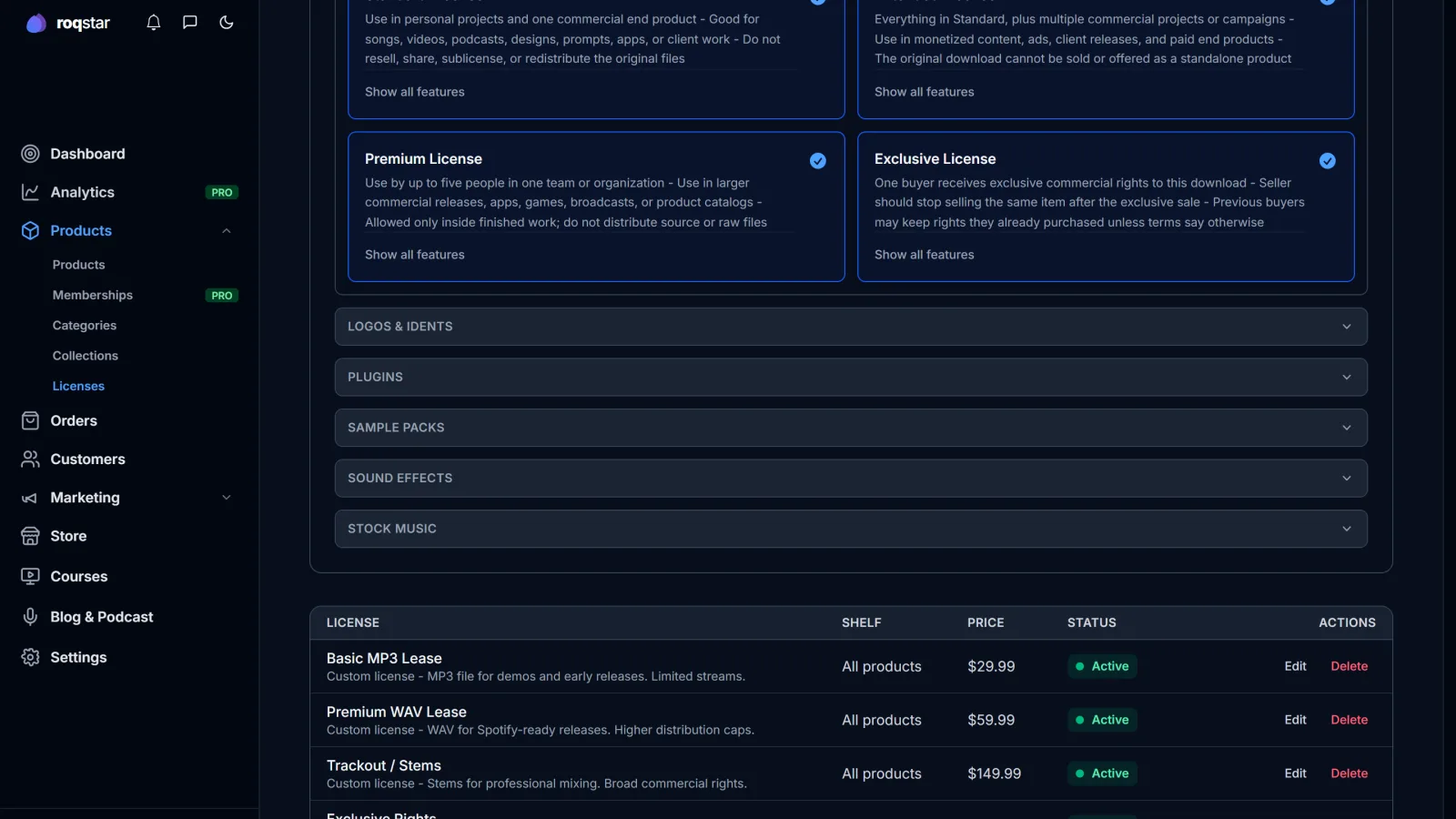The image size is (1456, 819).
Task: Click the $59.99 price cell
Action: coord(991,720)
